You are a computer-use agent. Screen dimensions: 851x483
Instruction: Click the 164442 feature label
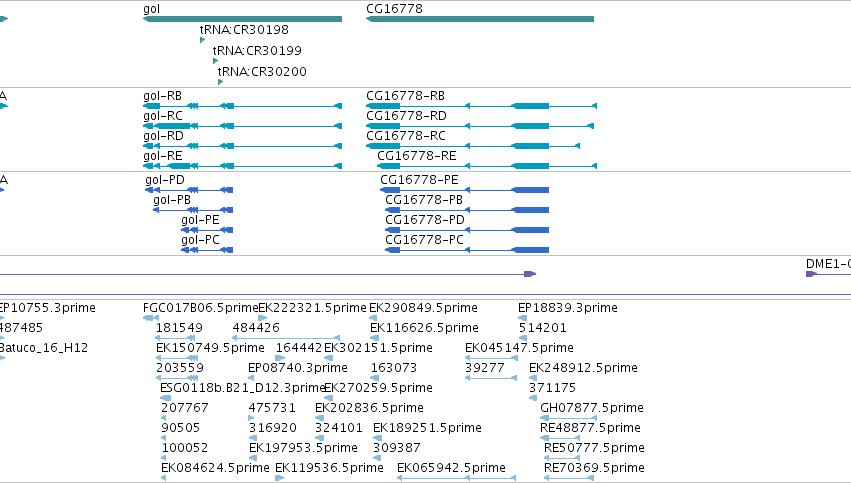(x=299, y=348)
